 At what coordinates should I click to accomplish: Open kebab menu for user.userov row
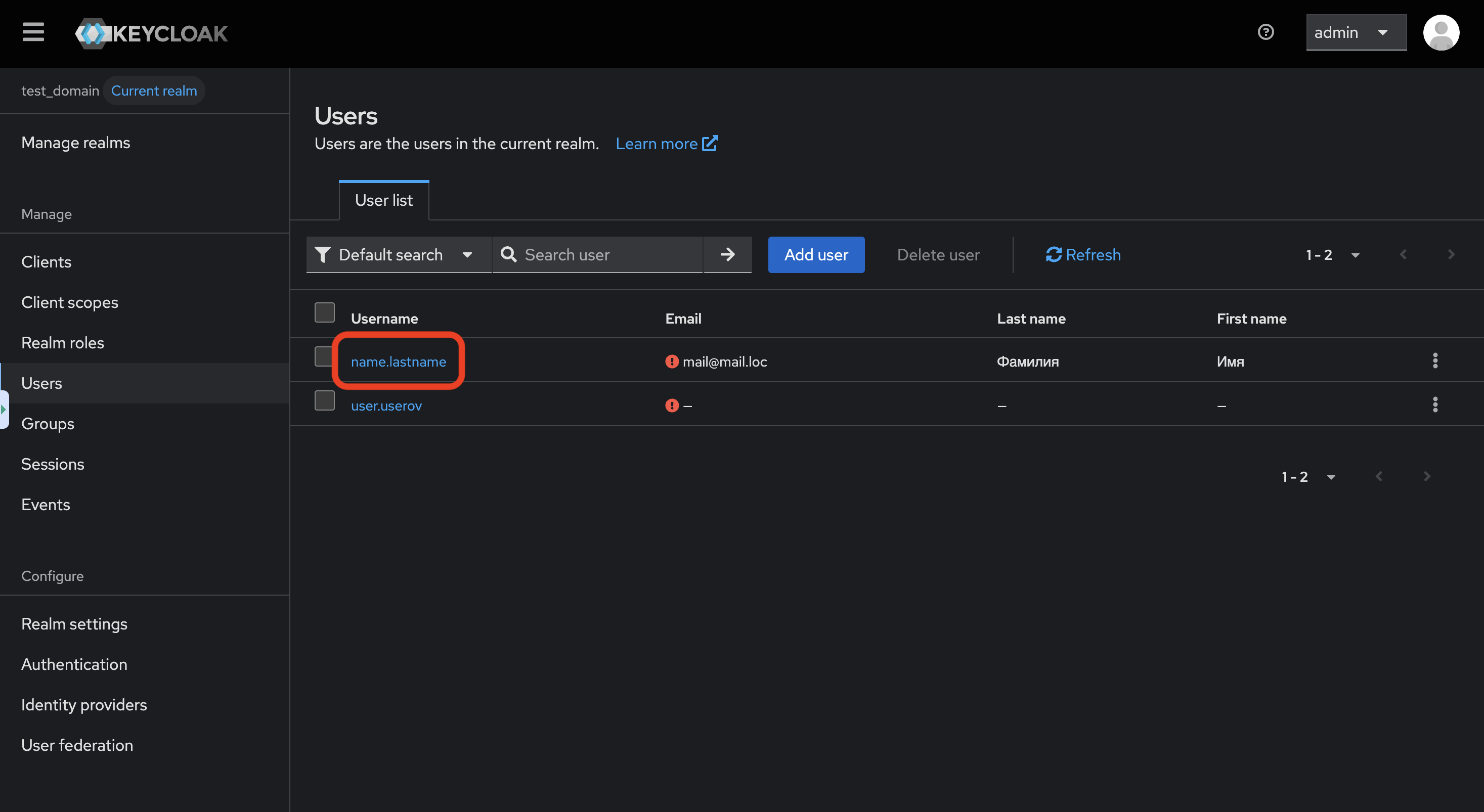tap(1434, 405)
